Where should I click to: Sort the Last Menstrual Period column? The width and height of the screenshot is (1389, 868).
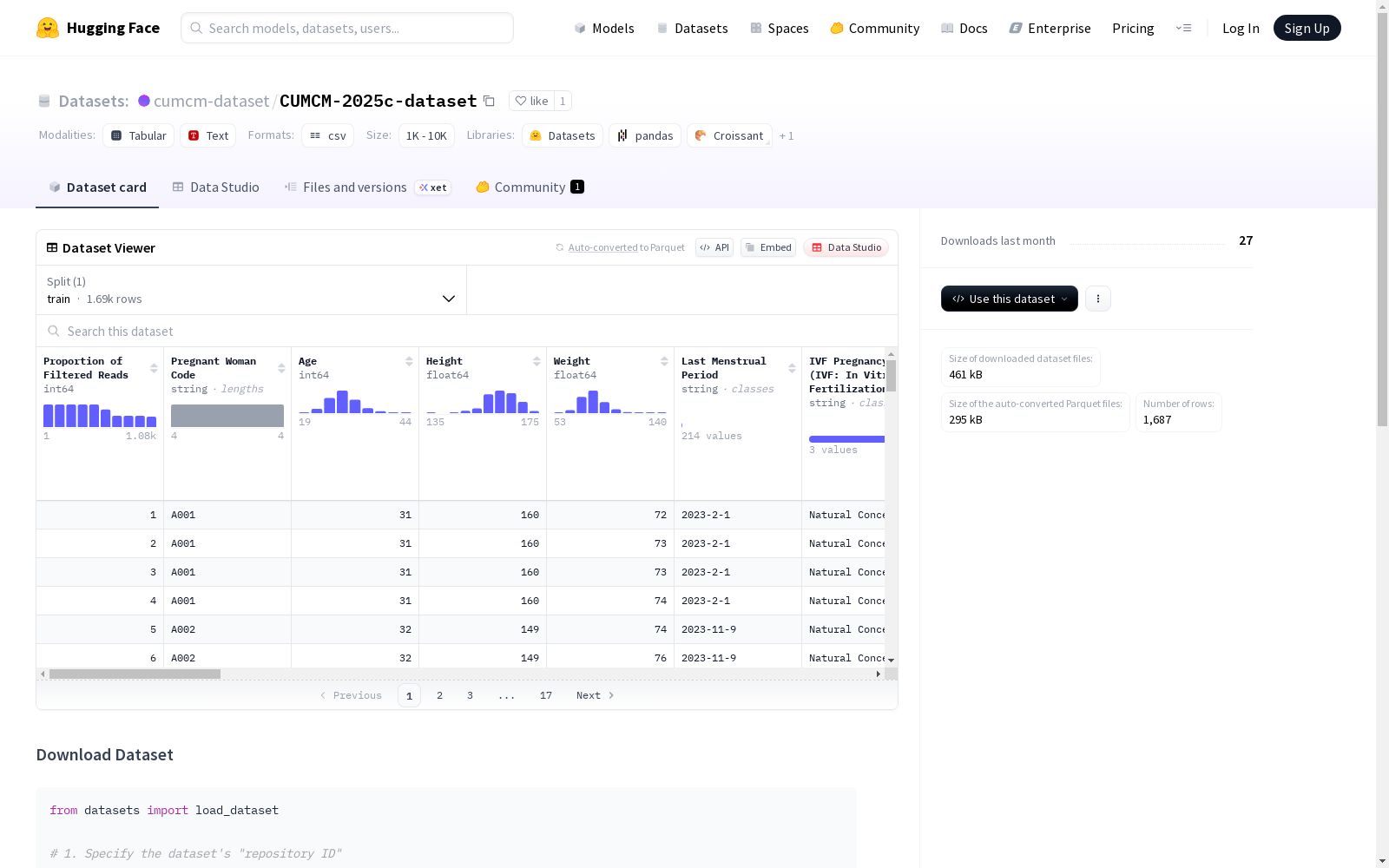[792, 368]
